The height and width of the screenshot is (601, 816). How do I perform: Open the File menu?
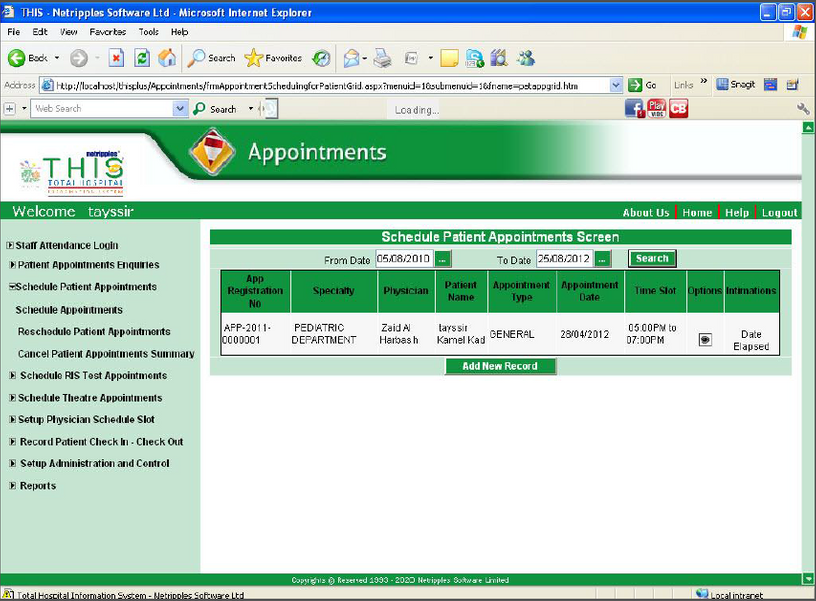coord(14,32)
